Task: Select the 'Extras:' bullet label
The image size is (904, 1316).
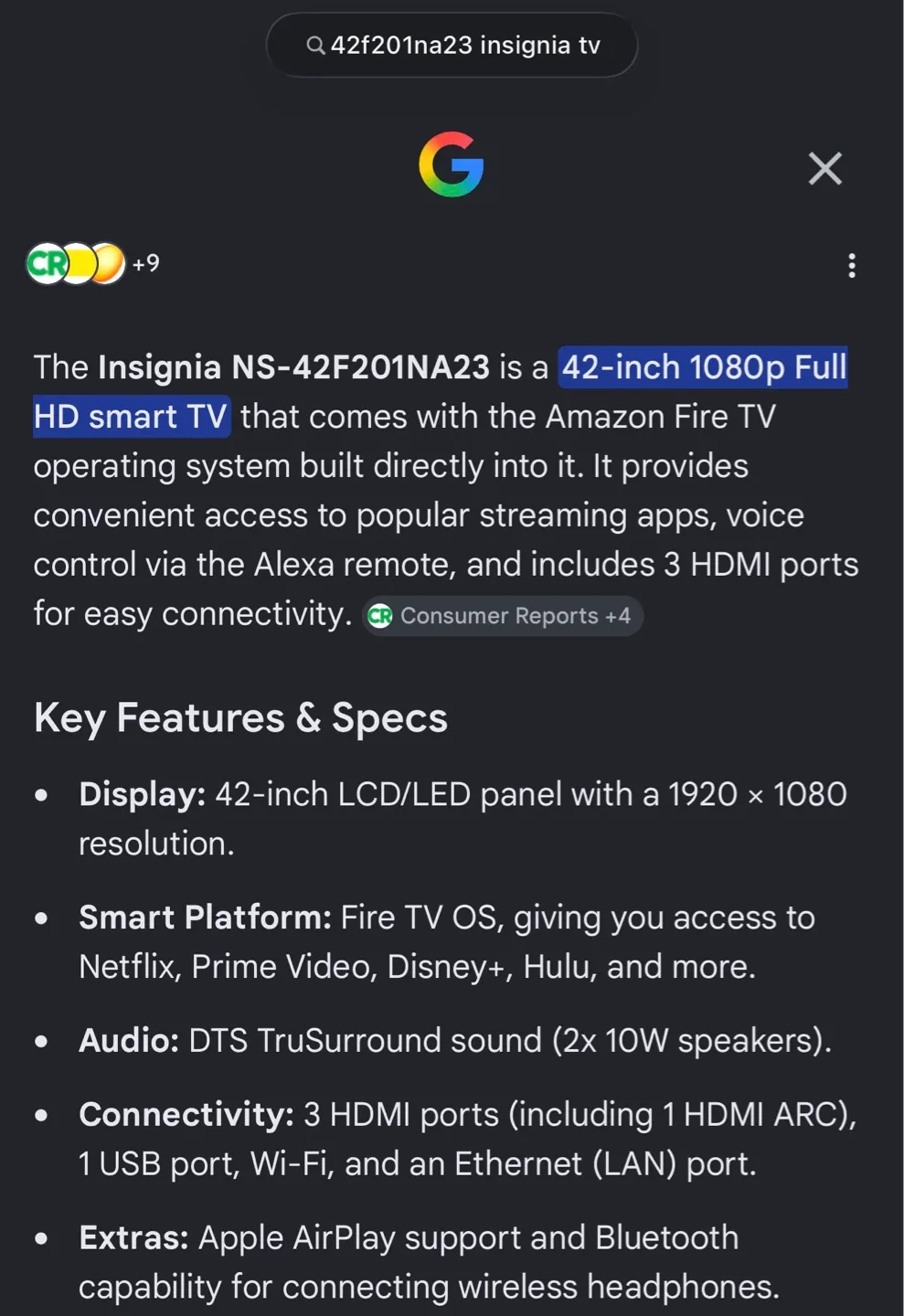Action: (133, 1238)
